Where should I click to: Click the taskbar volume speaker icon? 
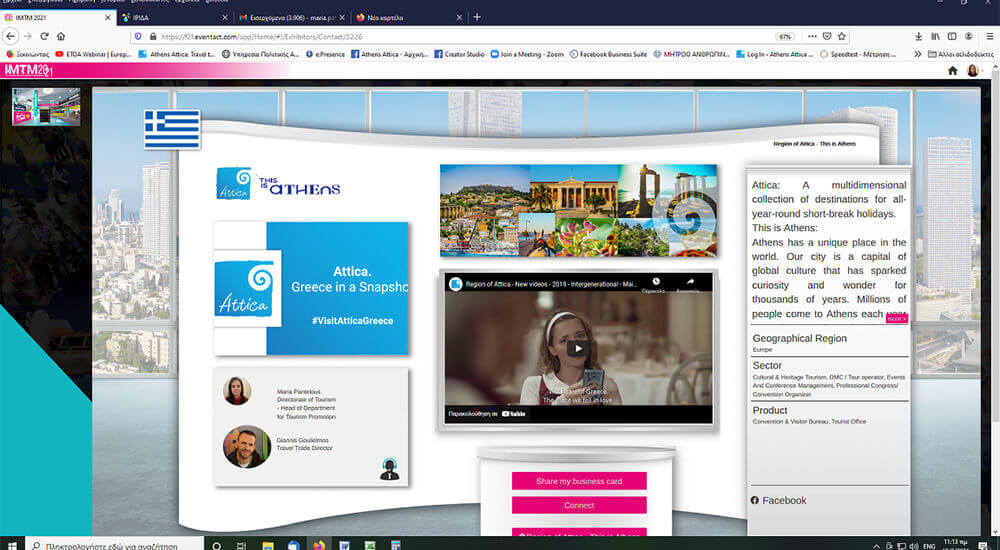tap(914, 546)
